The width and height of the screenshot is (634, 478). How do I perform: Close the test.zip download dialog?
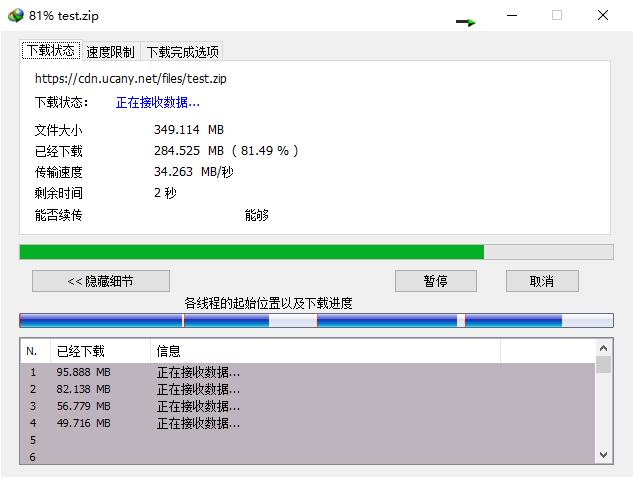click(603, 16)
